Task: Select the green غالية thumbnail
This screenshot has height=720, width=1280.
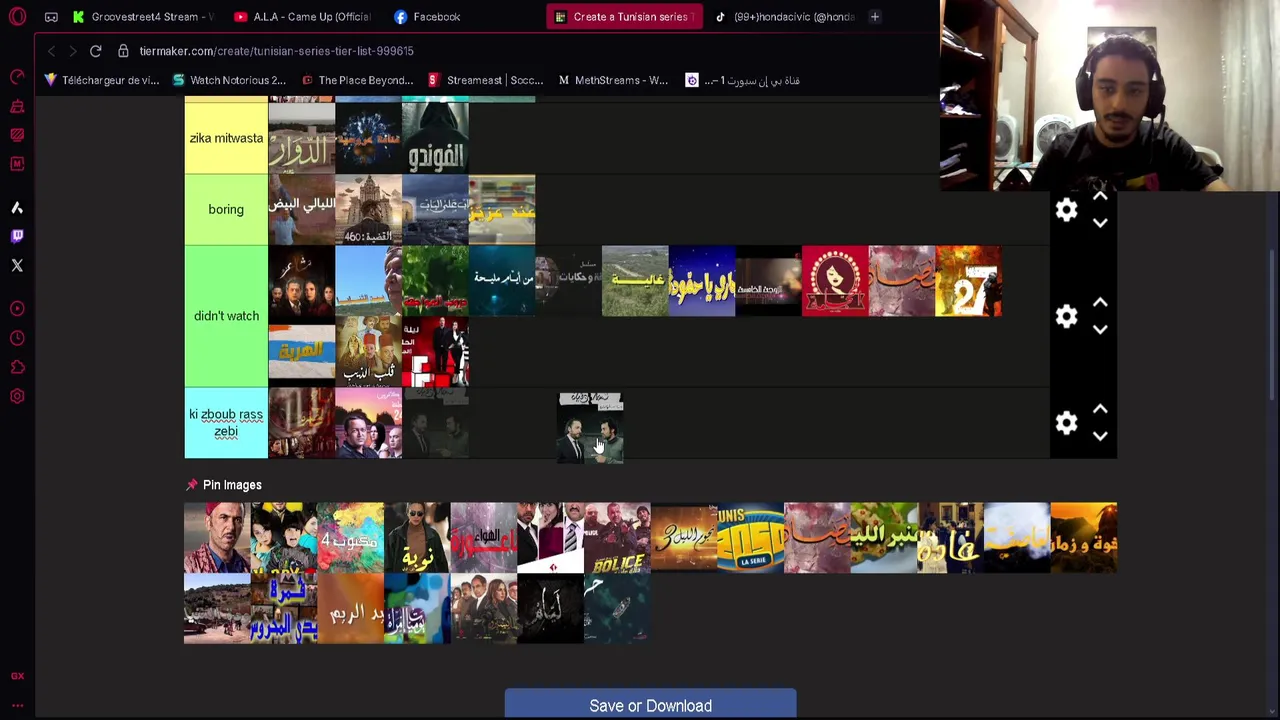Action: (x=635, y=281)
